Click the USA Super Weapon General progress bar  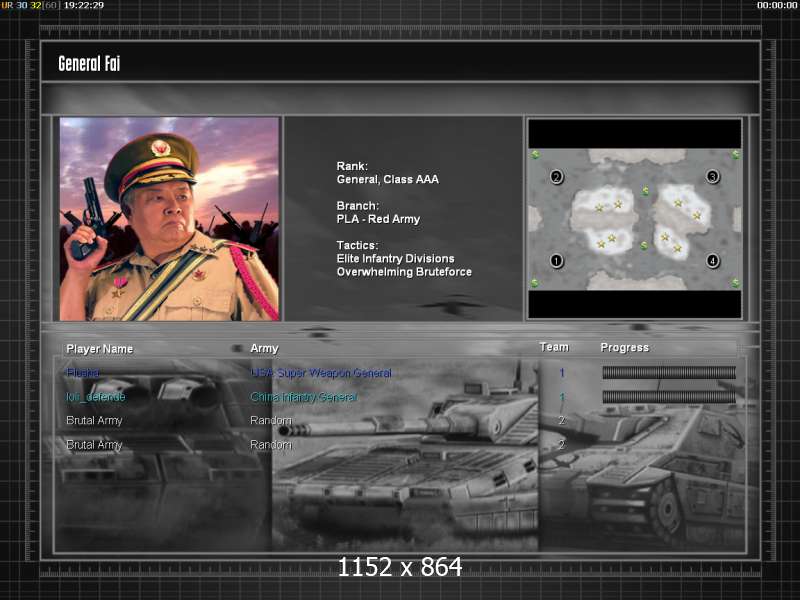pyautogui.click(x=669, y=372)
